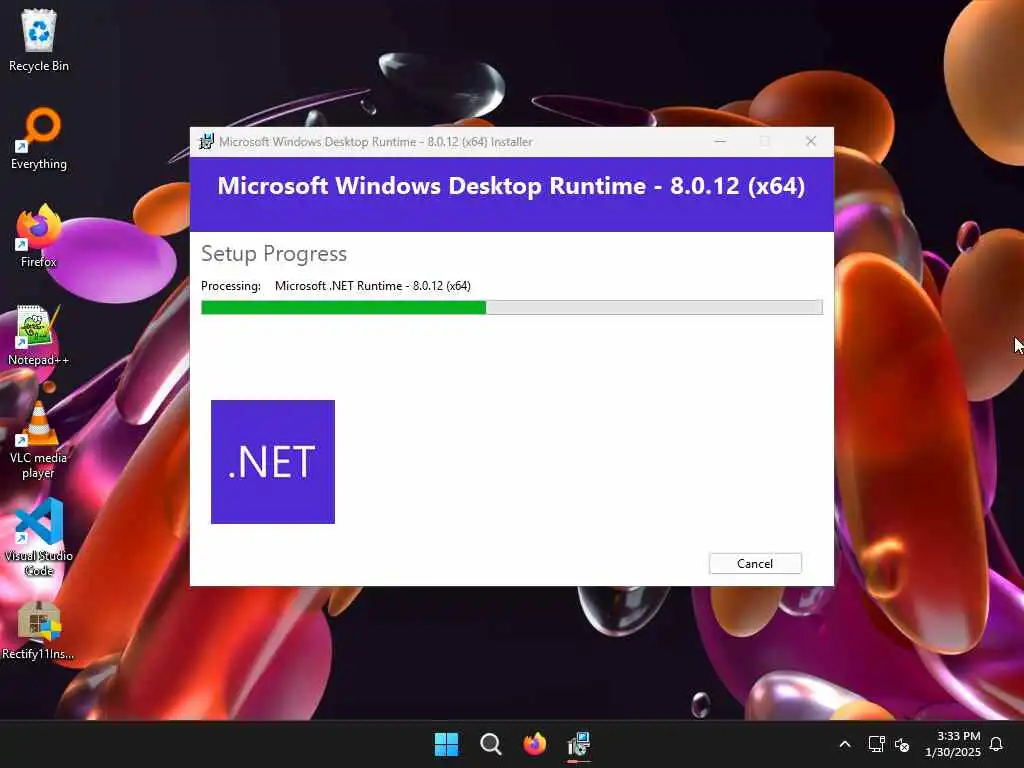
Task: Select the Notepad++ desktop shortcut
Action: tap(39, 335)
